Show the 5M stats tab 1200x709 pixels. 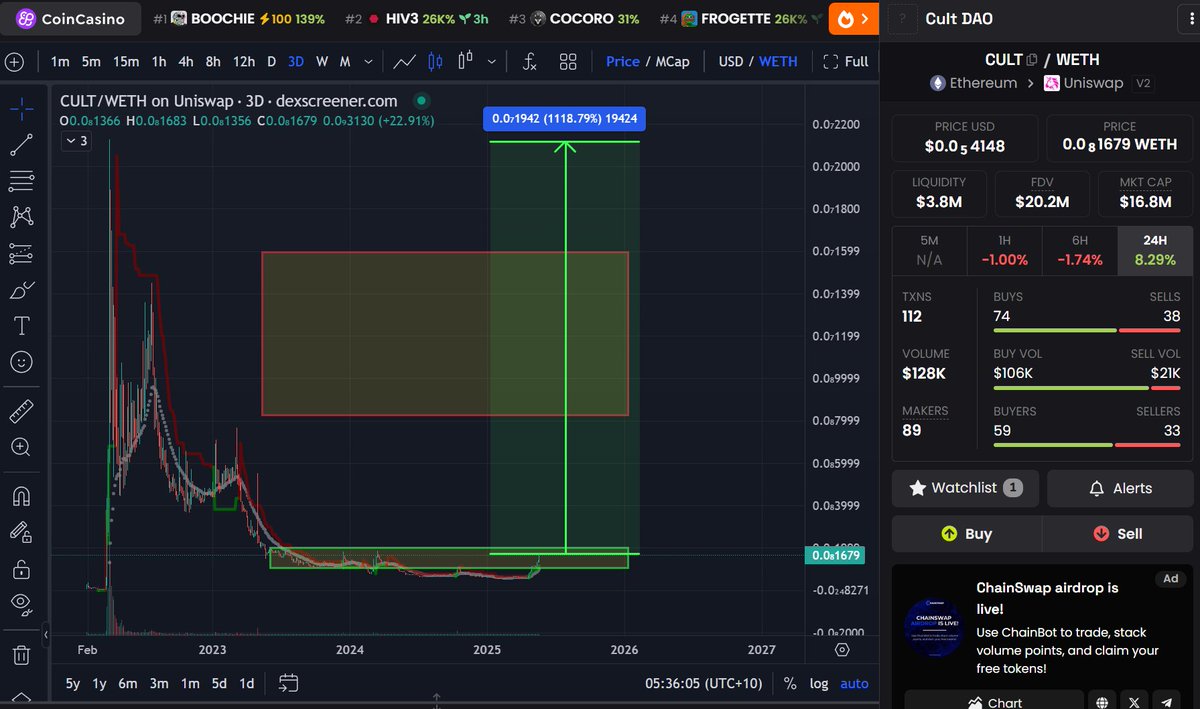click(929, 250)
